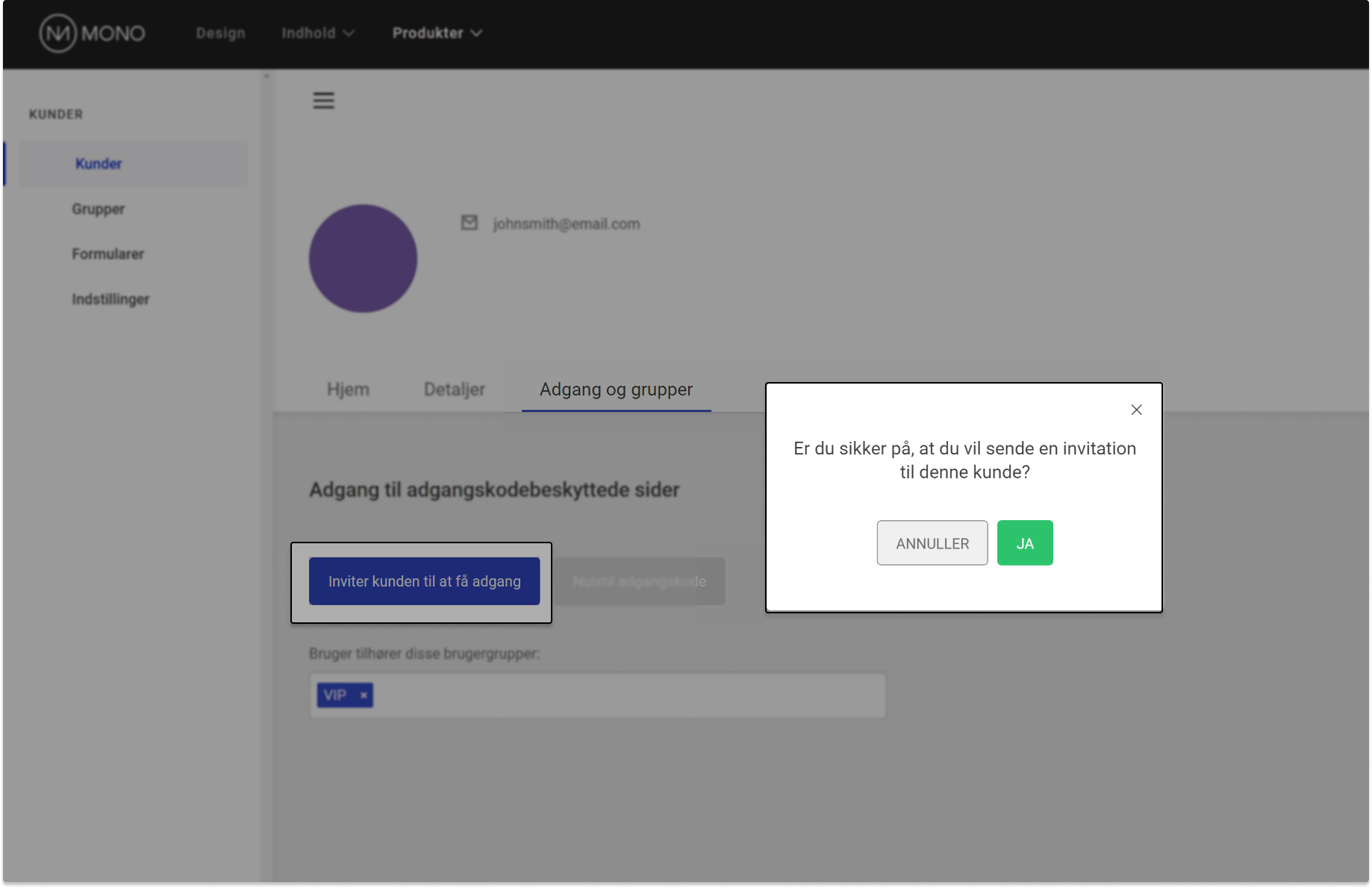Click the Mono logo icon
This screenshot has width=1372, height=888.
(x=57, y=34)
